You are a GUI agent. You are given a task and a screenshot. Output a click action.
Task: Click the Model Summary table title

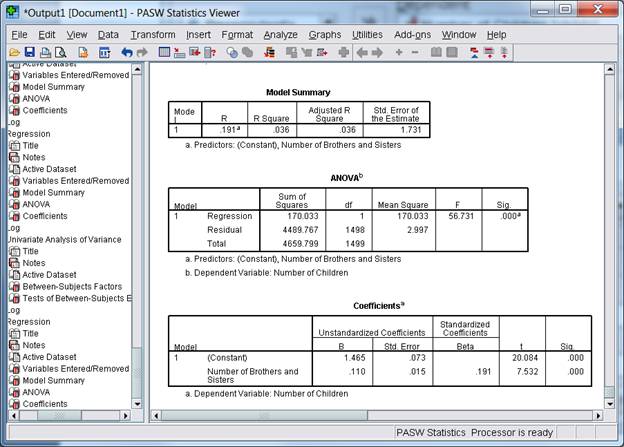tap(298, 92)
